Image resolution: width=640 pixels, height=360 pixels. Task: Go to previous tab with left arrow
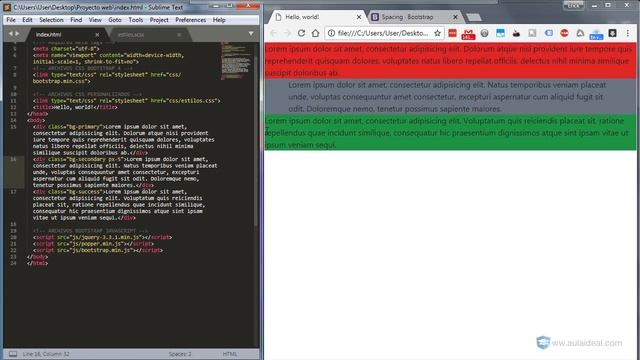[x=11, y=33]
